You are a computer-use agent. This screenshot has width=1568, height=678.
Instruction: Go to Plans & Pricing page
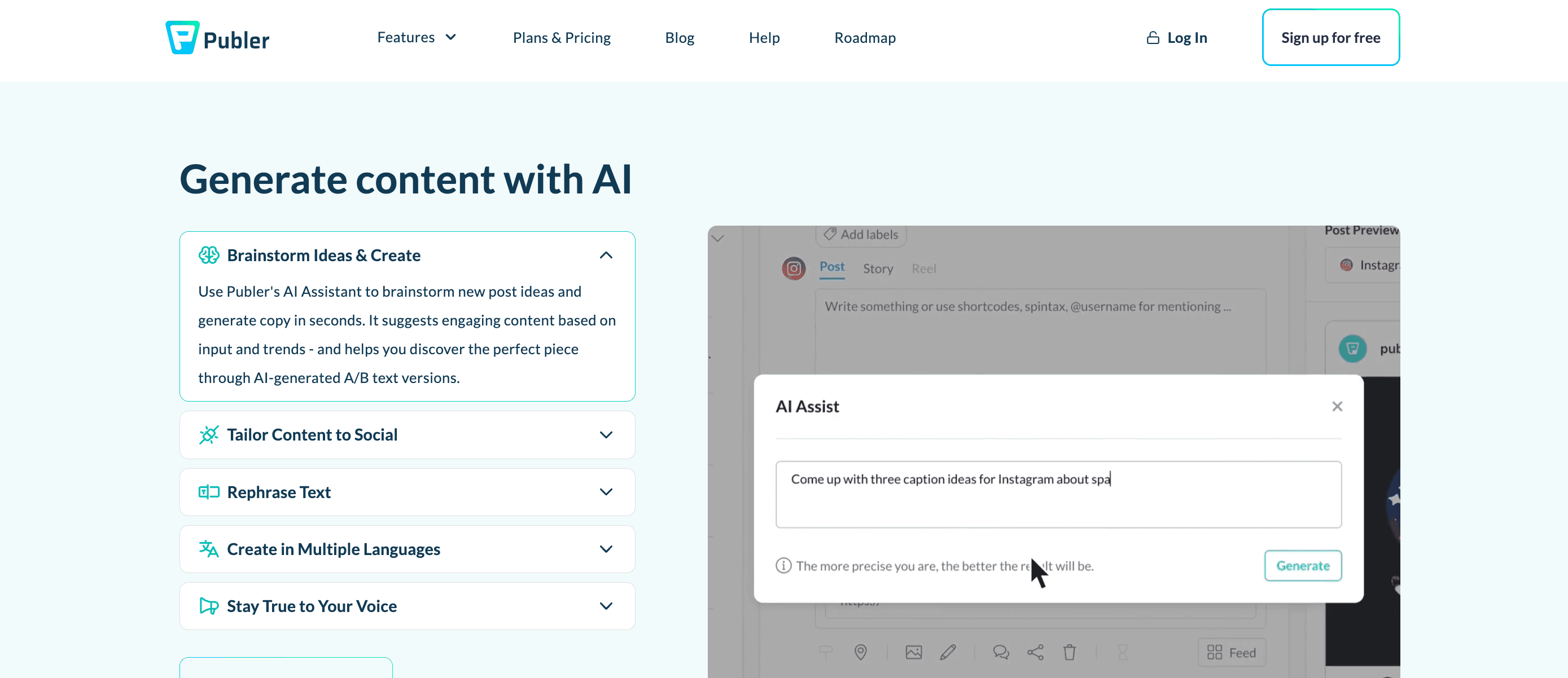[x=561, y=38]
